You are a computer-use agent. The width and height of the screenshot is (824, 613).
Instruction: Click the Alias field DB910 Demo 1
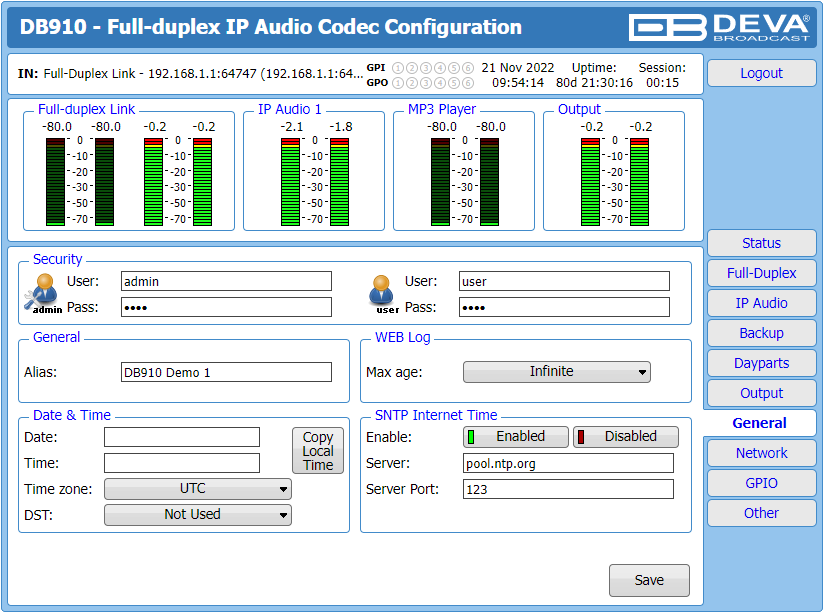[x=226, y=372]
